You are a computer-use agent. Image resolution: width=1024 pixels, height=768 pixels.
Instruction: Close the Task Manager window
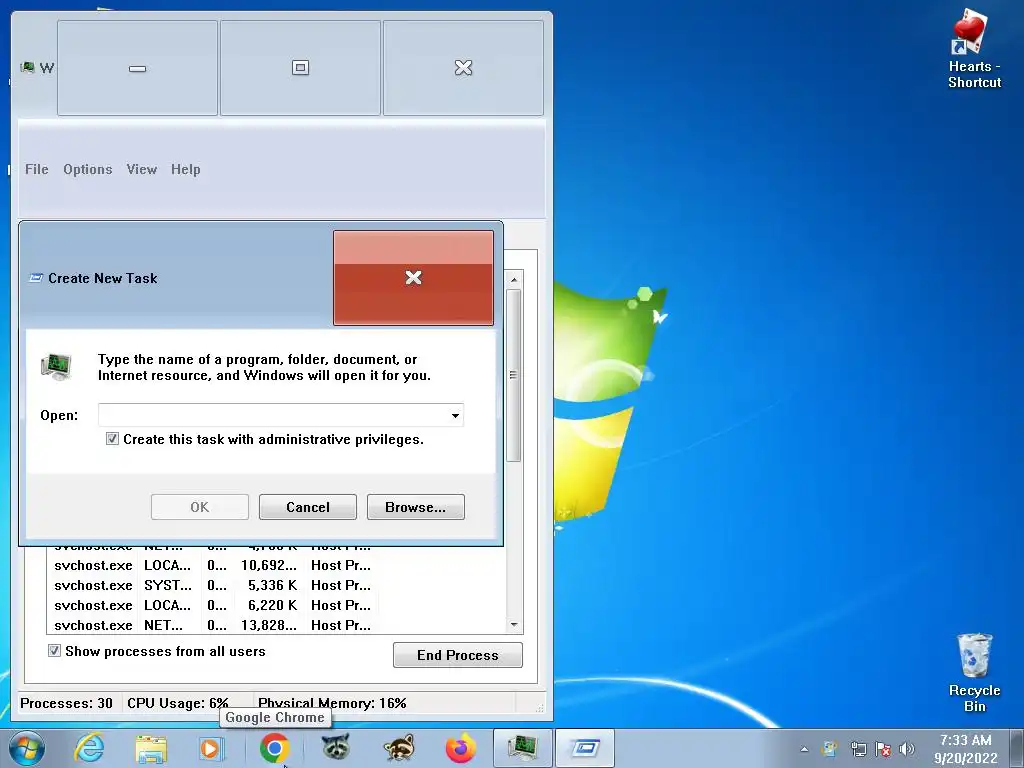[x=463, y=68]
